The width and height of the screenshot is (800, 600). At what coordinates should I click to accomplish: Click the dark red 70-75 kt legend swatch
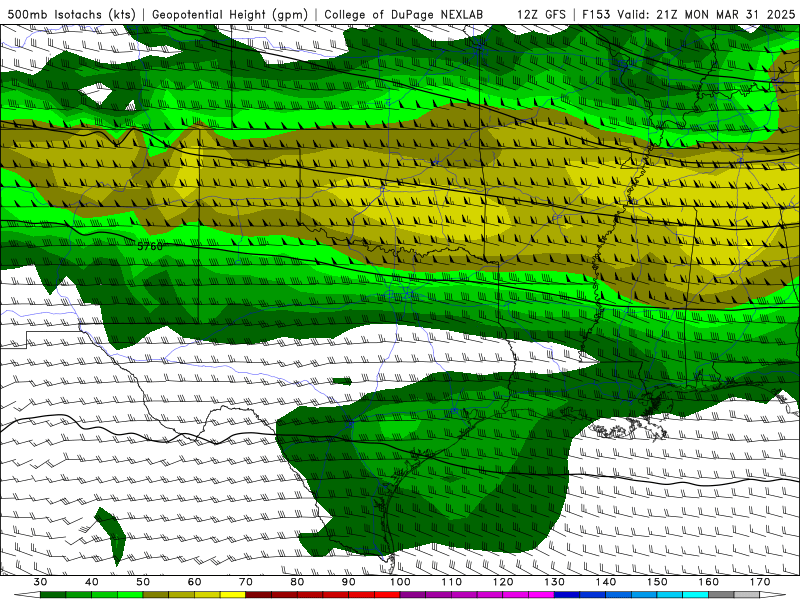click(x=259, y=595)
